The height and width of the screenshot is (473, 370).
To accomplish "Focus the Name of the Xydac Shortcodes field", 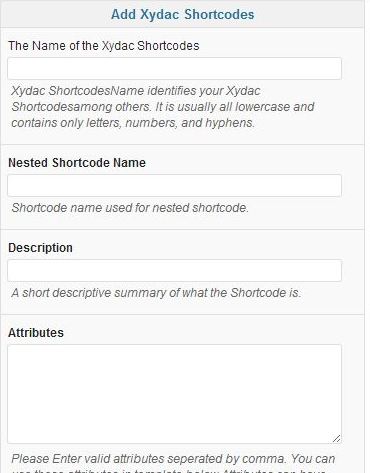I will click(x=174, y=68).
